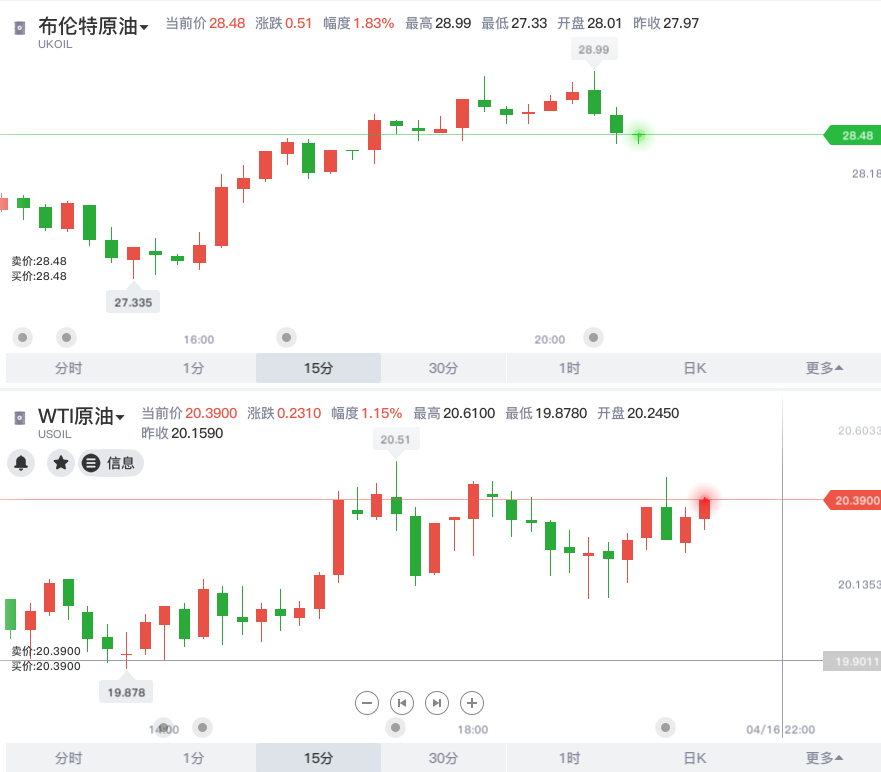Expand the WTI原油 symbol dropdown
881x772 pixels.
tap(120, 418)
